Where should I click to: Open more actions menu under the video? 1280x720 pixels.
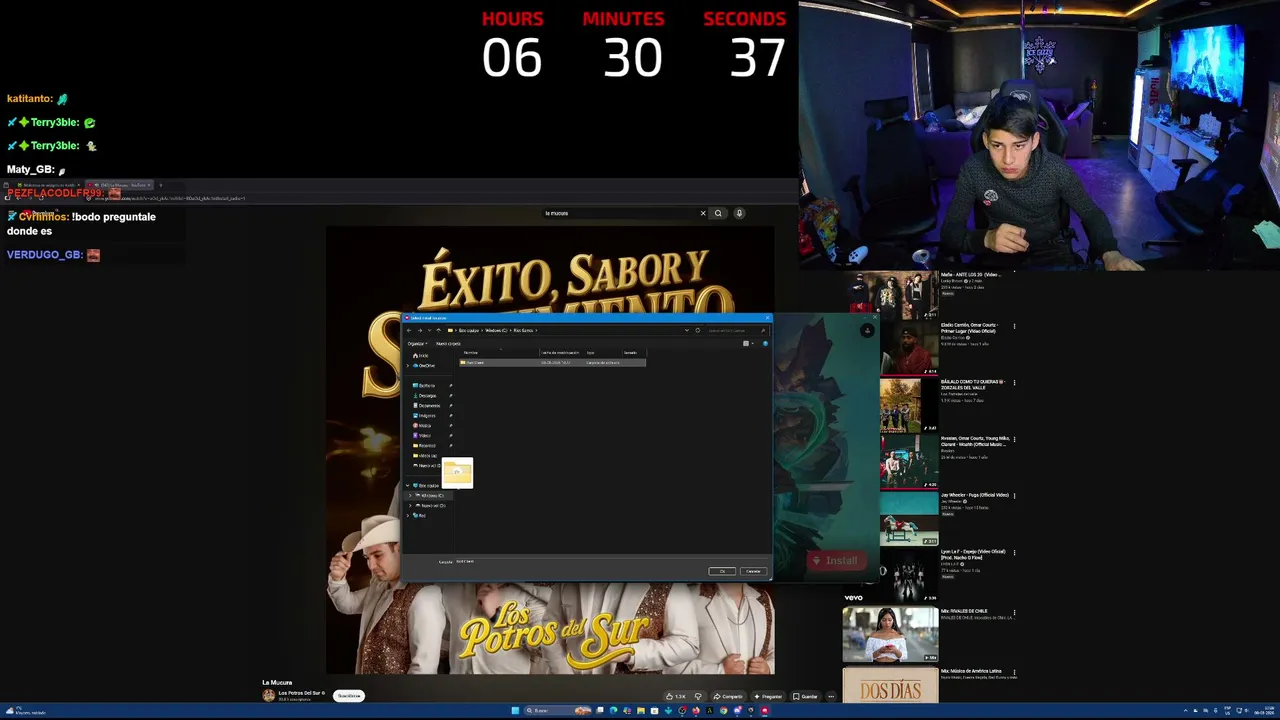pos(831,696)
